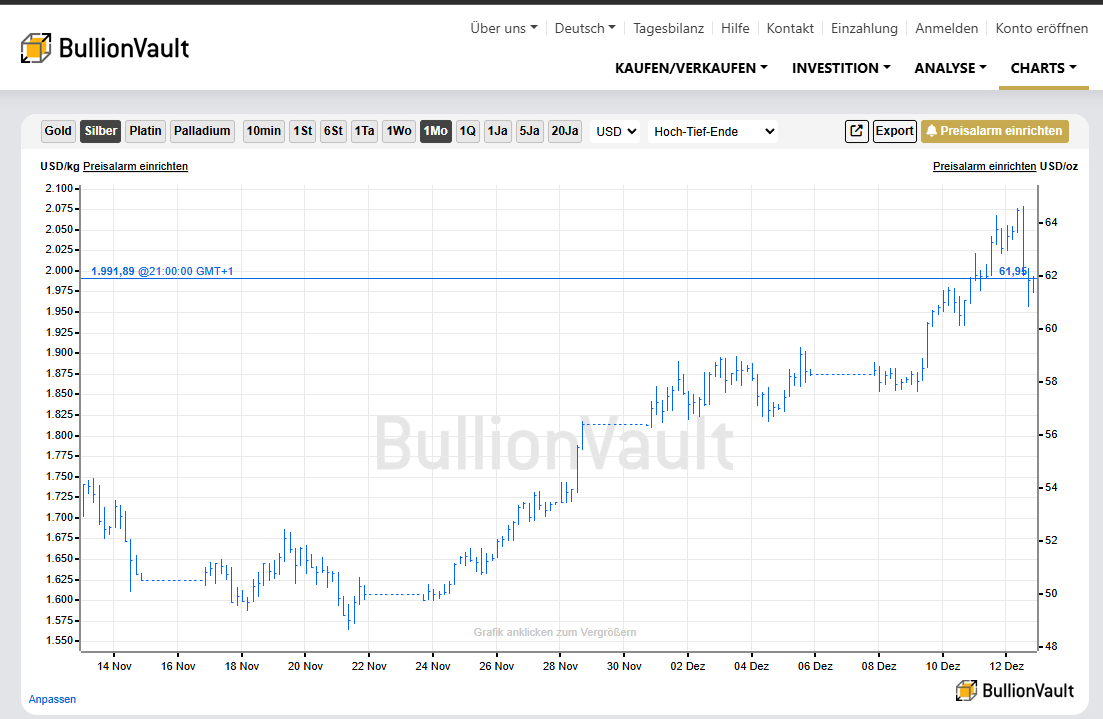
Task: Switch chart range to 1Mo
Action: [x=435, y=131]
